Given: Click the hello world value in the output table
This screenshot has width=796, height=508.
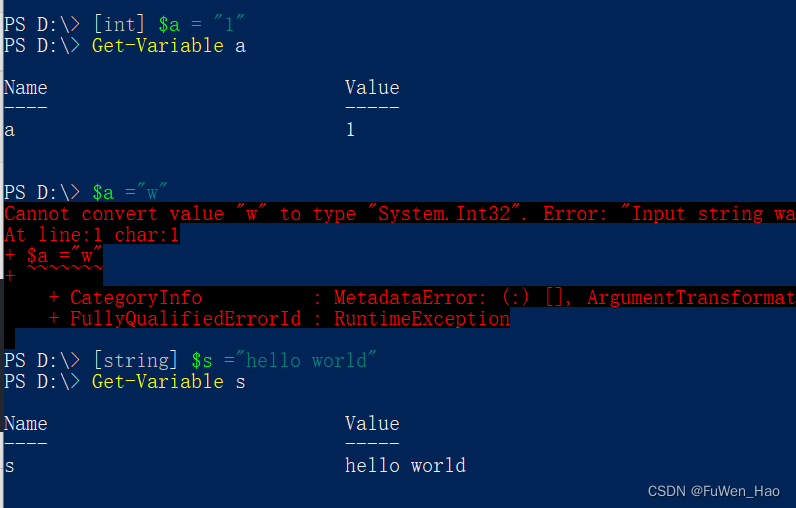Looking at the screenshot, I should pyautogui.click(x=405, y=466).
